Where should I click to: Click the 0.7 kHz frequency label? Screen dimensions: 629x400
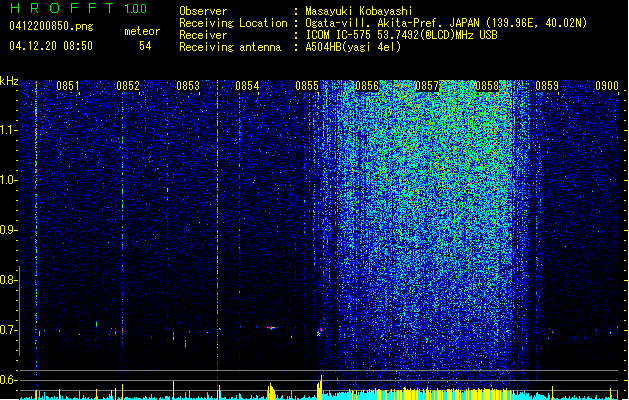pos(8,330)
